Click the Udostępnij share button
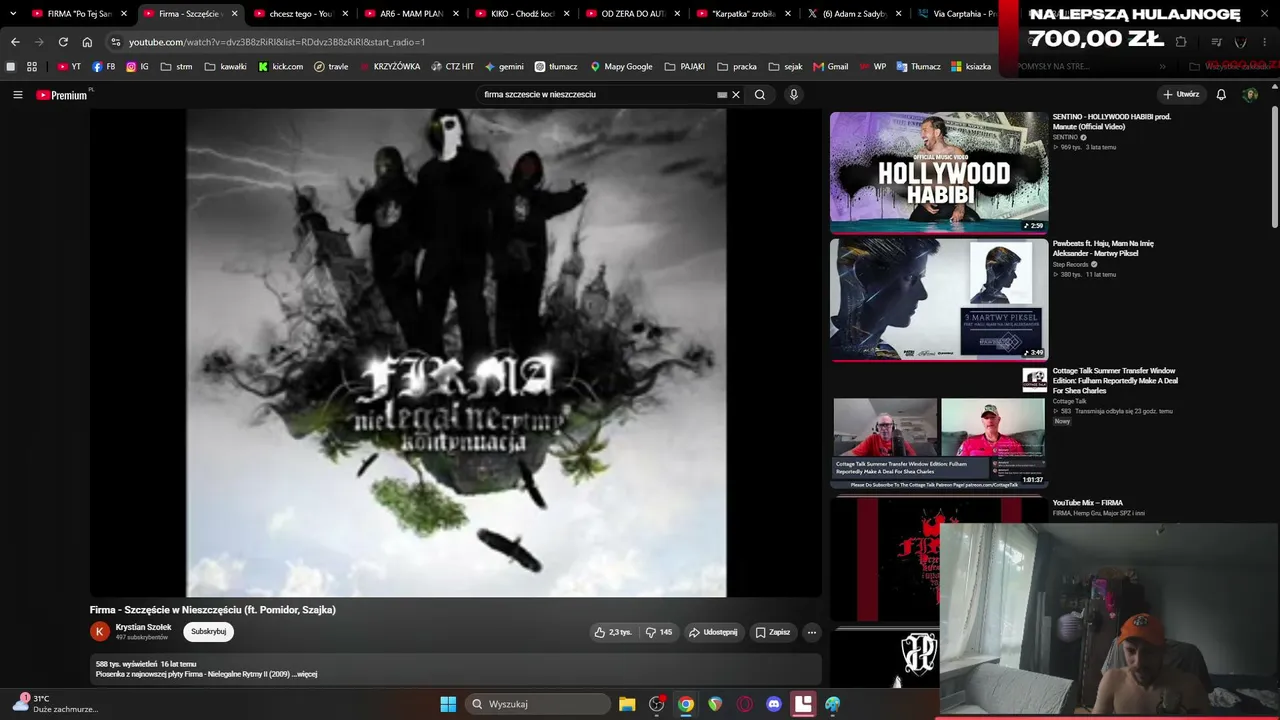The width and height of the screenshot is (1280, 720). point(713,632)
